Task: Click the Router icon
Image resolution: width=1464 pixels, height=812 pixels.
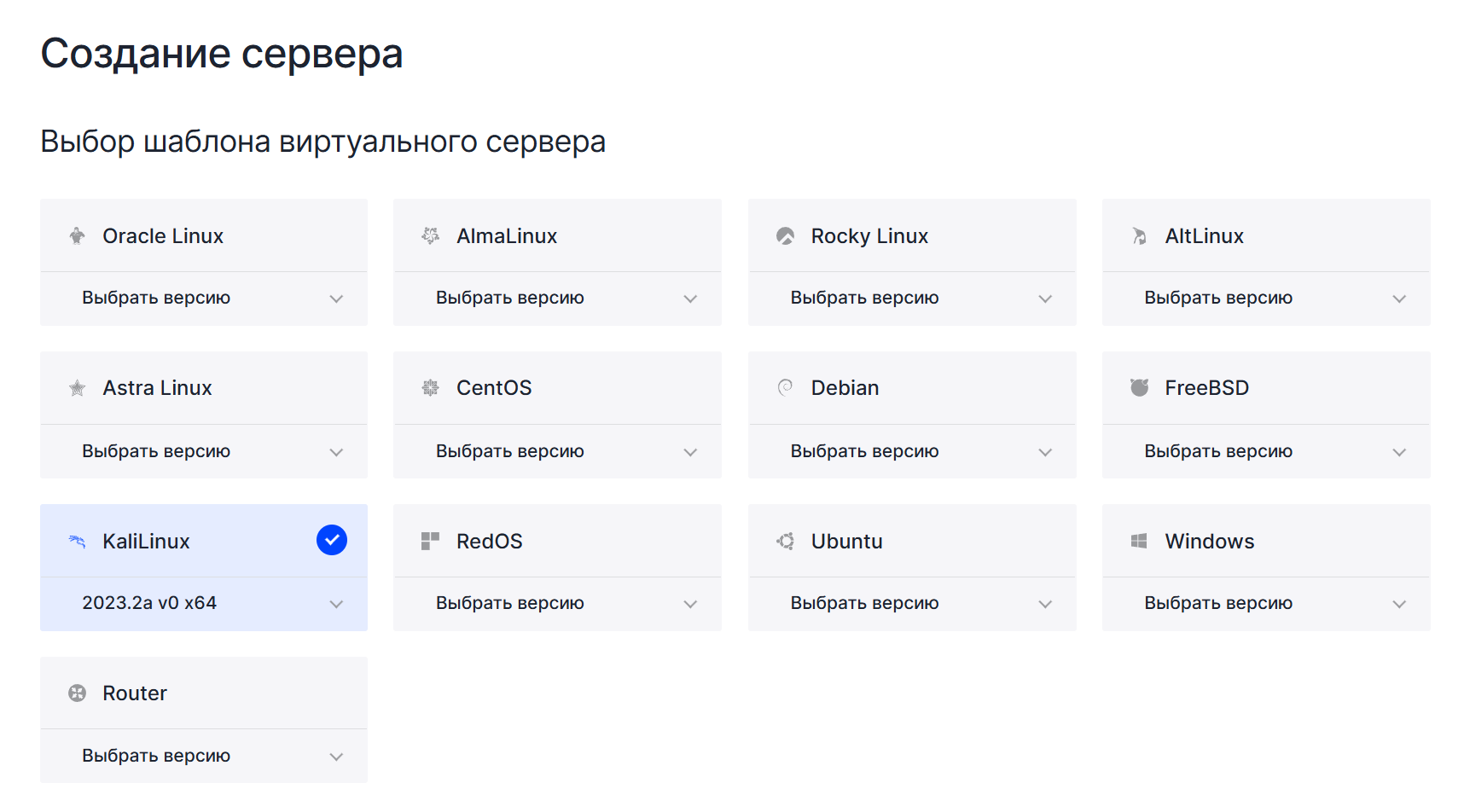Action: click(78, 693)
